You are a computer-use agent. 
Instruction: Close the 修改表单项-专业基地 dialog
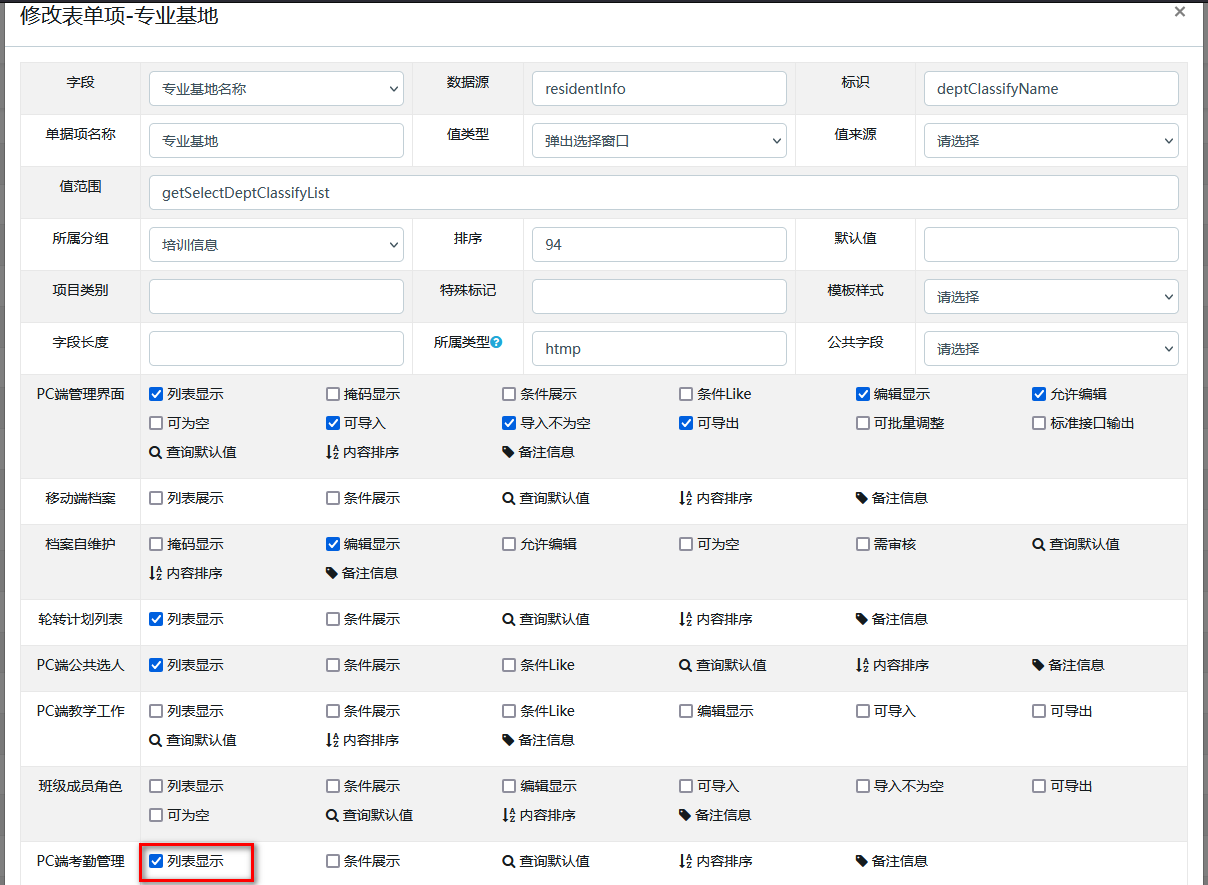click(1180, 12)
